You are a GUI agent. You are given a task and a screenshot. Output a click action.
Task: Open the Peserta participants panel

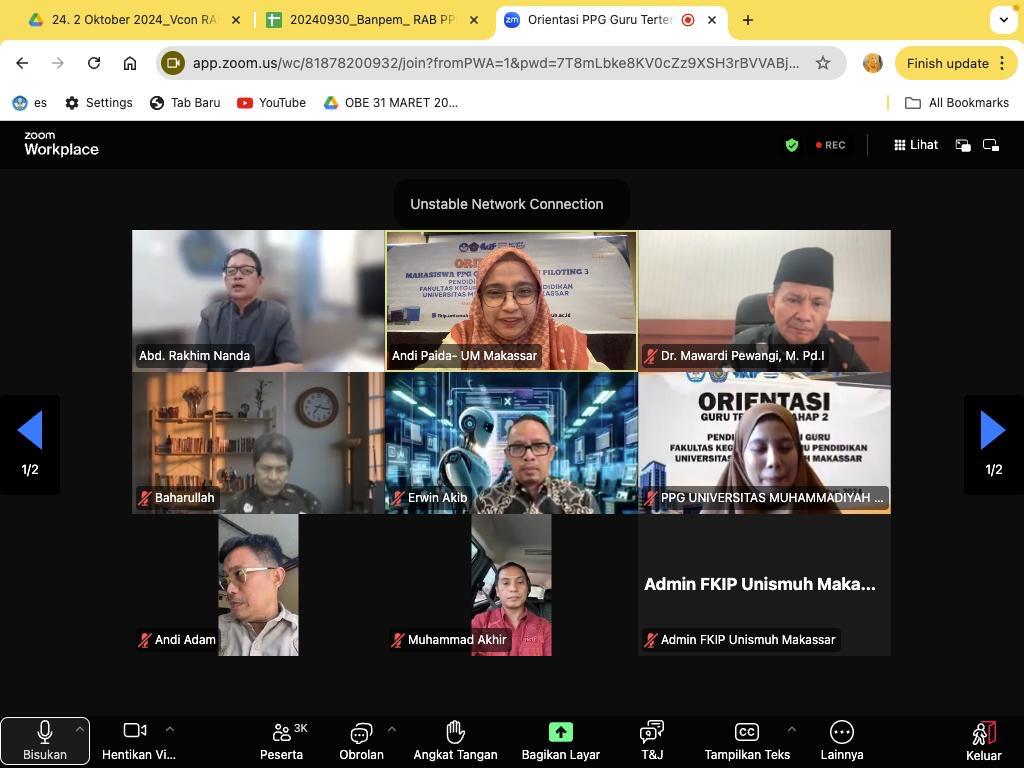tap(282, 741)
